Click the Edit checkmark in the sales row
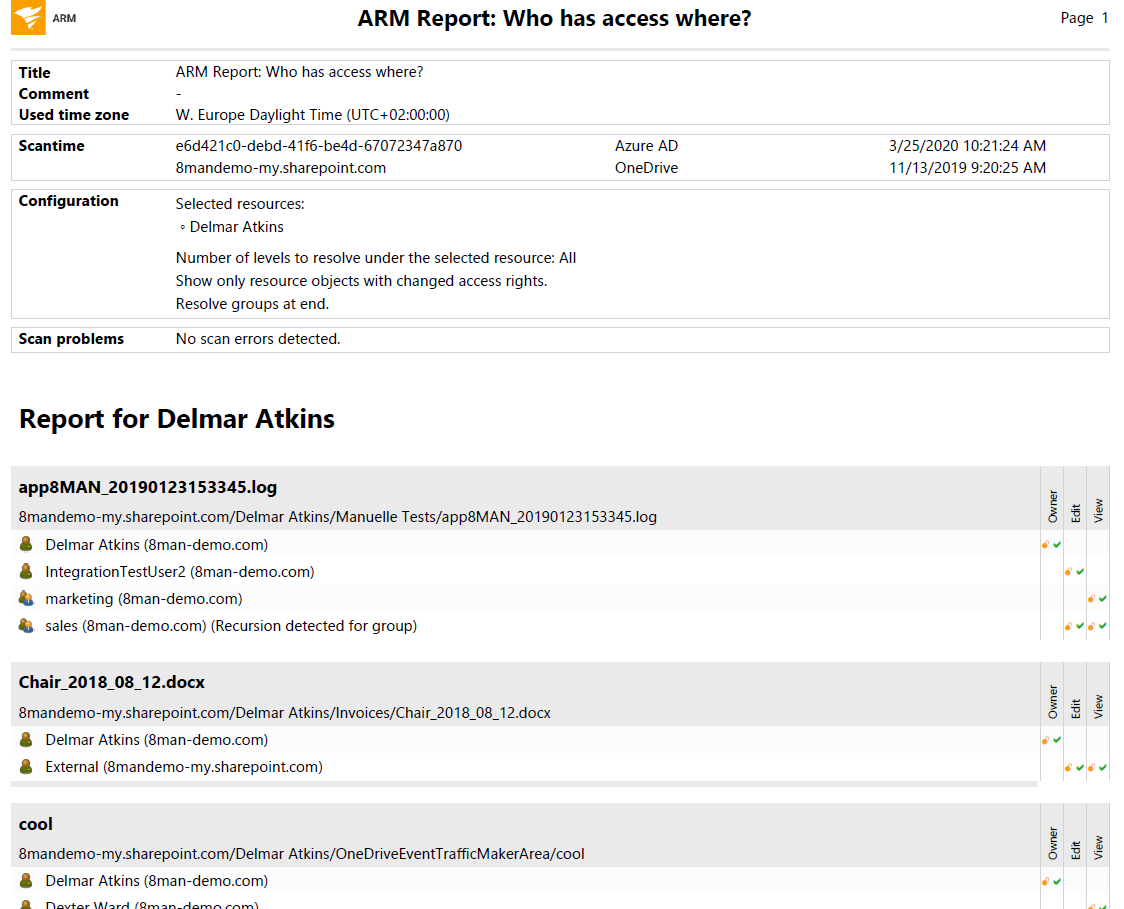This screenshot has width=1124, height=909. [1080, 626]
